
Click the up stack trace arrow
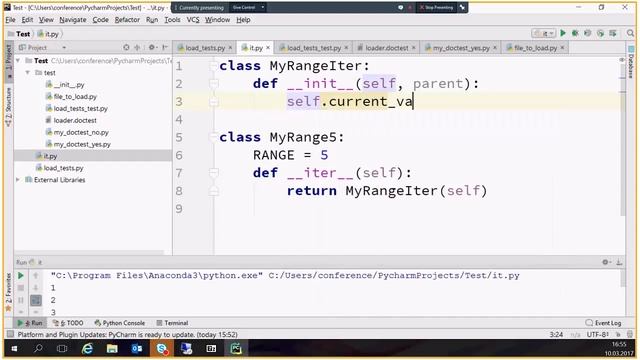click(36, 276)
